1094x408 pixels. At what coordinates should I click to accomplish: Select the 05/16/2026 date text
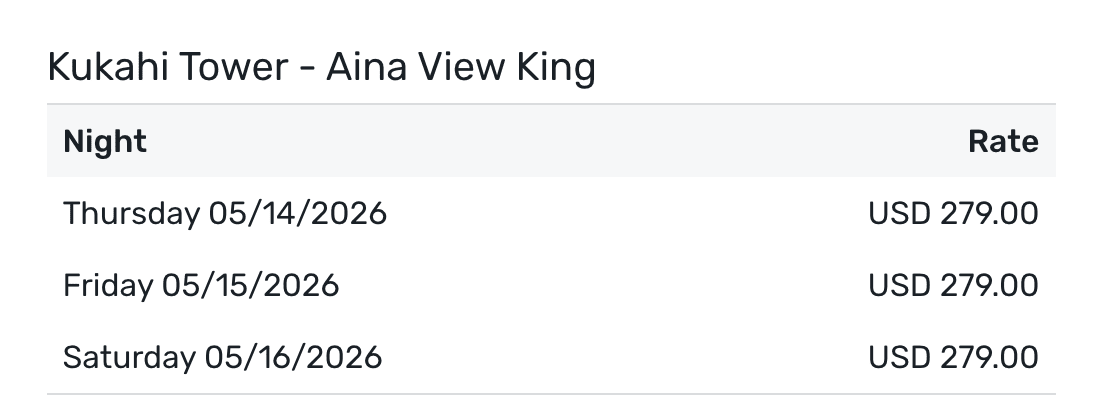293,358
